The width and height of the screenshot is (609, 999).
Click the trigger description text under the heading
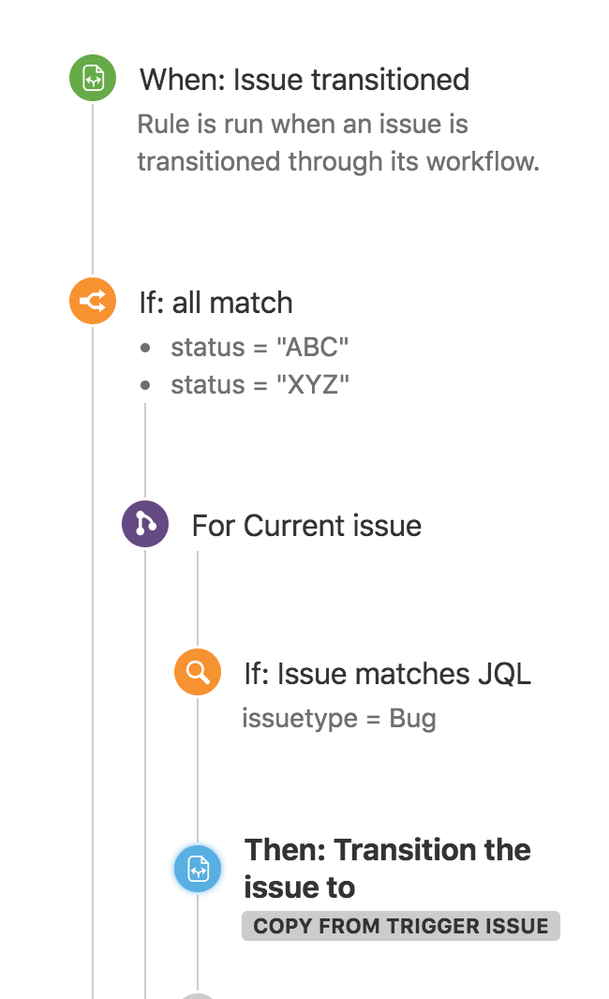[338, 142]
